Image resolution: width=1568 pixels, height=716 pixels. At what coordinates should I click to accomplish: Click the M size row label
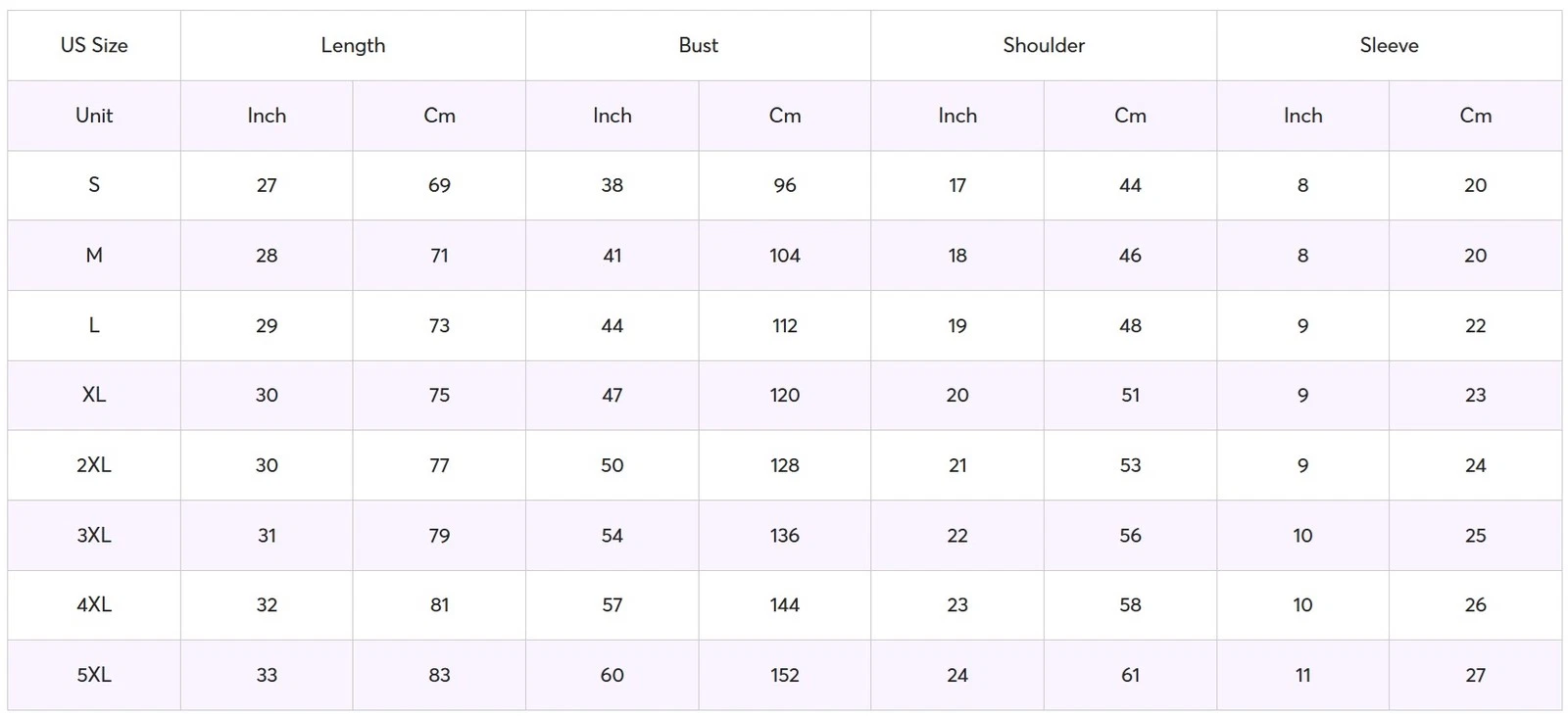94,256
